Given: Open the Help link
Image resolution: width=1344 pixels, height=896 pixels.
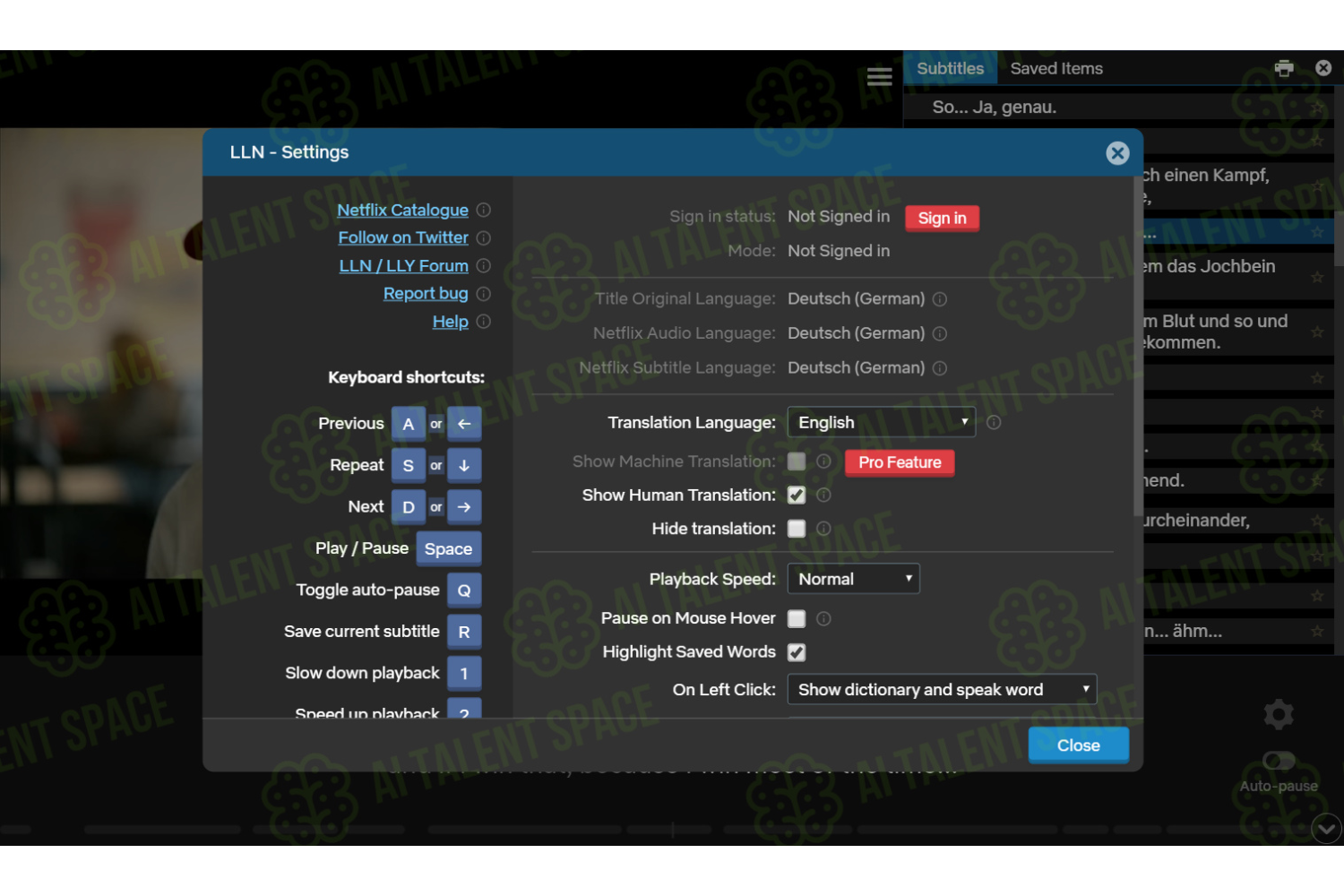Looking at the screenshot, I should pos(451,321).
